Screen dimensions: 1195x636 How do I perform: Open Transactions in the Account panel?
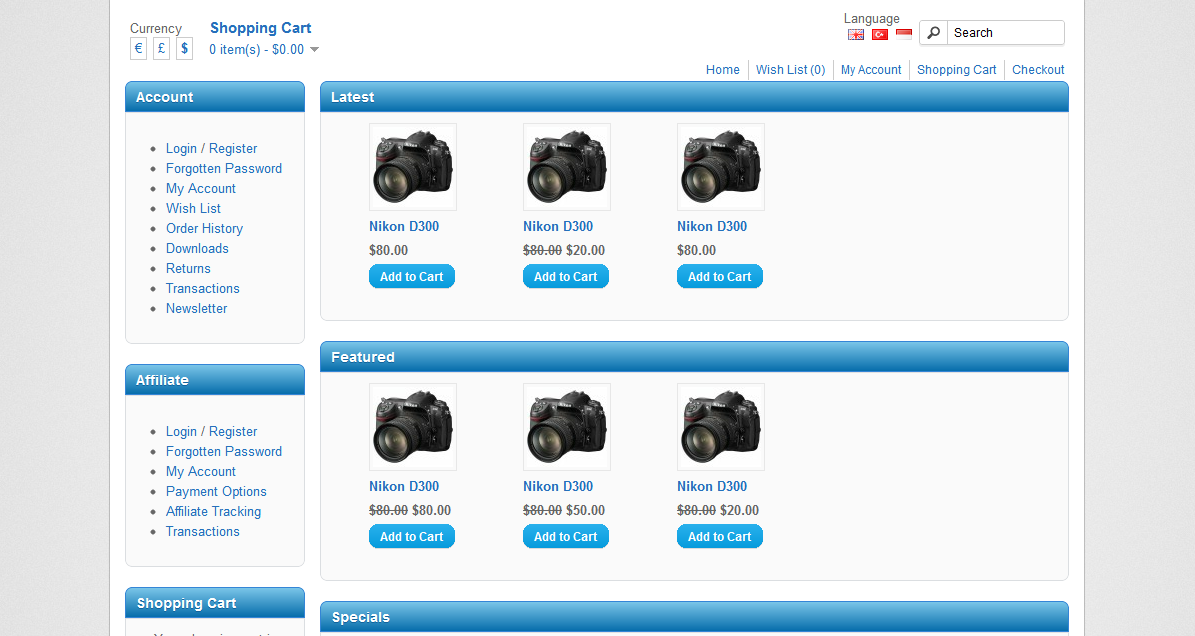point(203,288)
